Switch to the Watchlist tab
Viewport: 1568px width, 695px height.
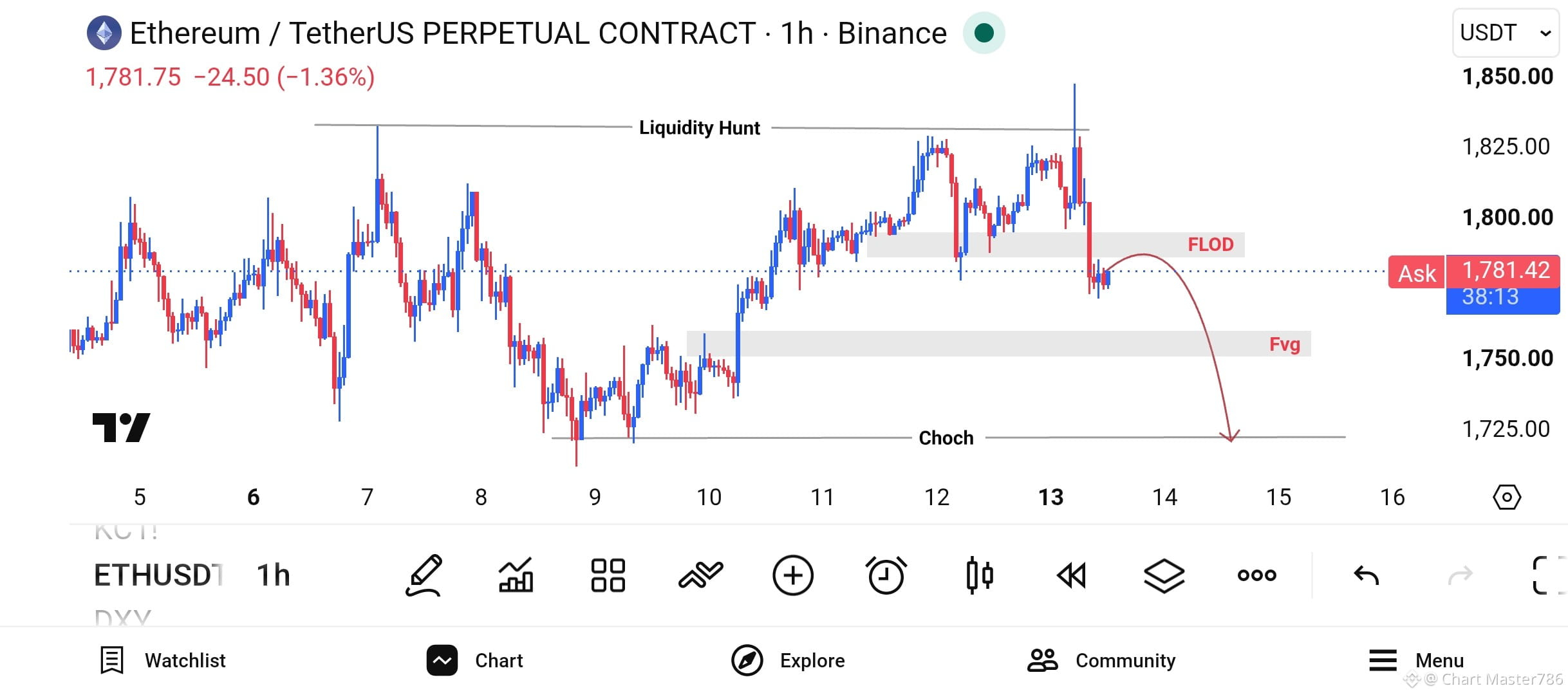(x=163, y=661)
